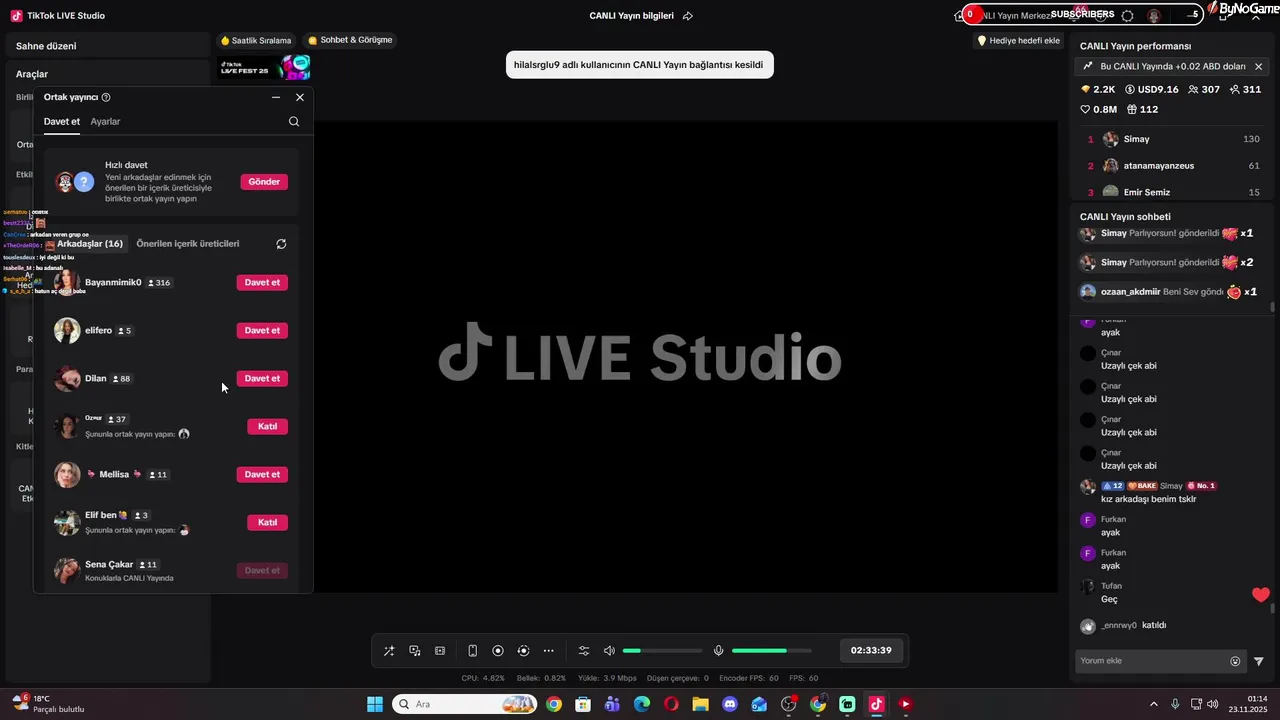The image size is (1280, 720).
Task: Open Microsoft Edge from the taskbar
Action: (x=642, y=704)
